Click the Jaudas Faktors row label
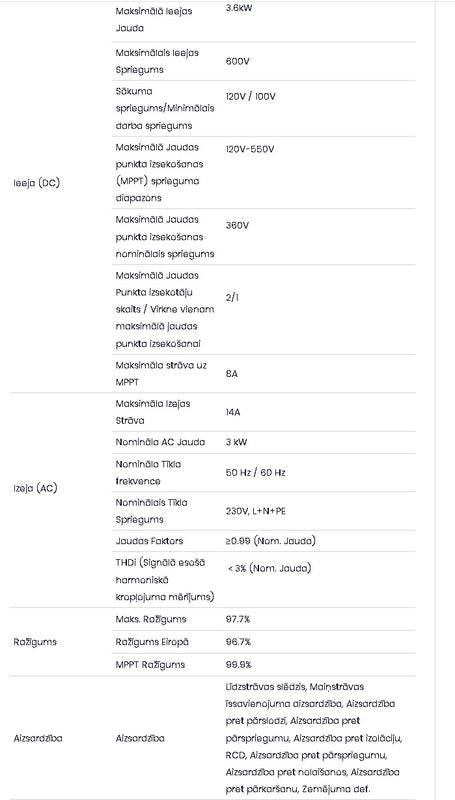This screenshot has width=455, height=800. [149, 541]
